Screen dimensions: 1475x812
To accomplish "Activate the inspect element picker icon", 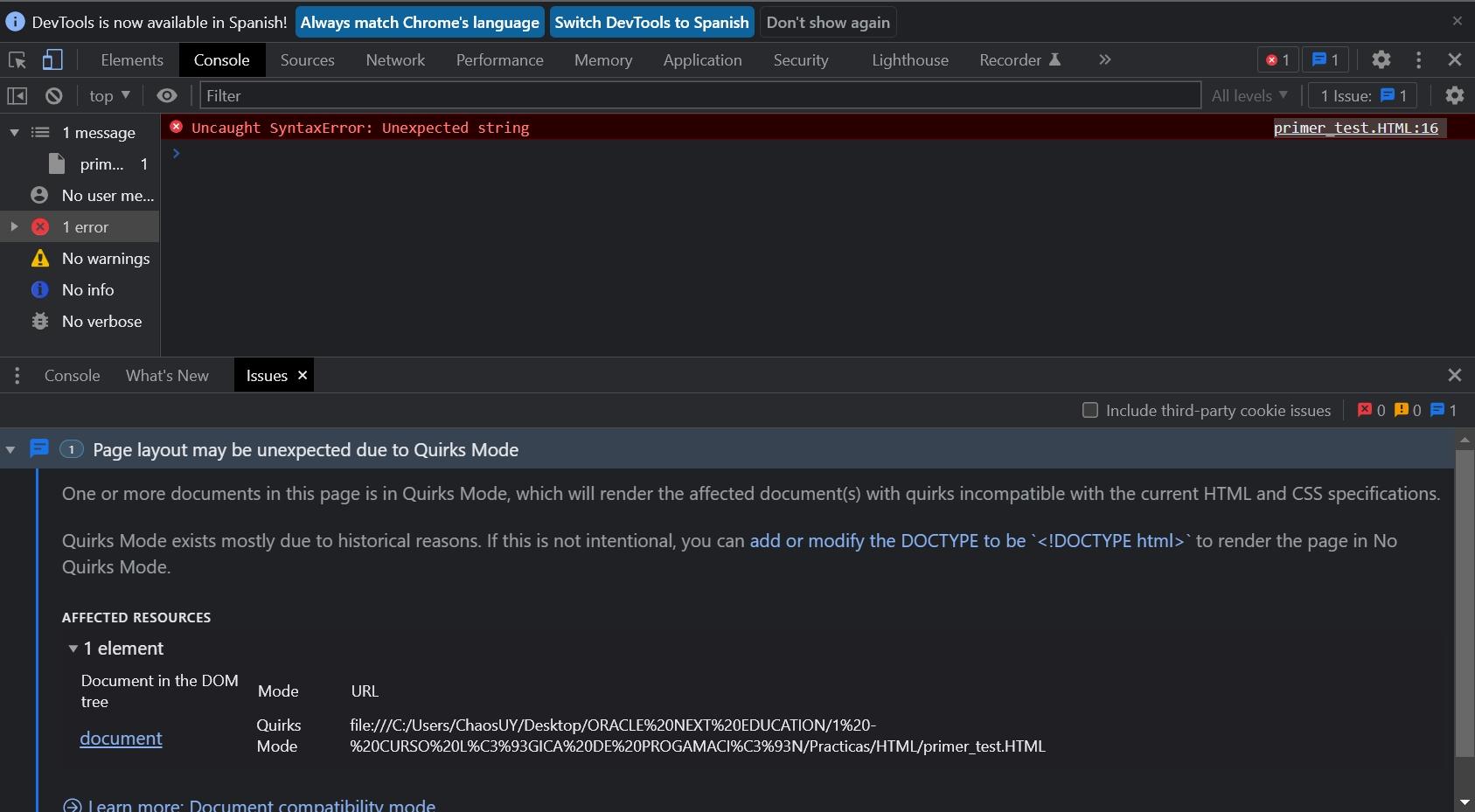I will (x=17, y=59).
